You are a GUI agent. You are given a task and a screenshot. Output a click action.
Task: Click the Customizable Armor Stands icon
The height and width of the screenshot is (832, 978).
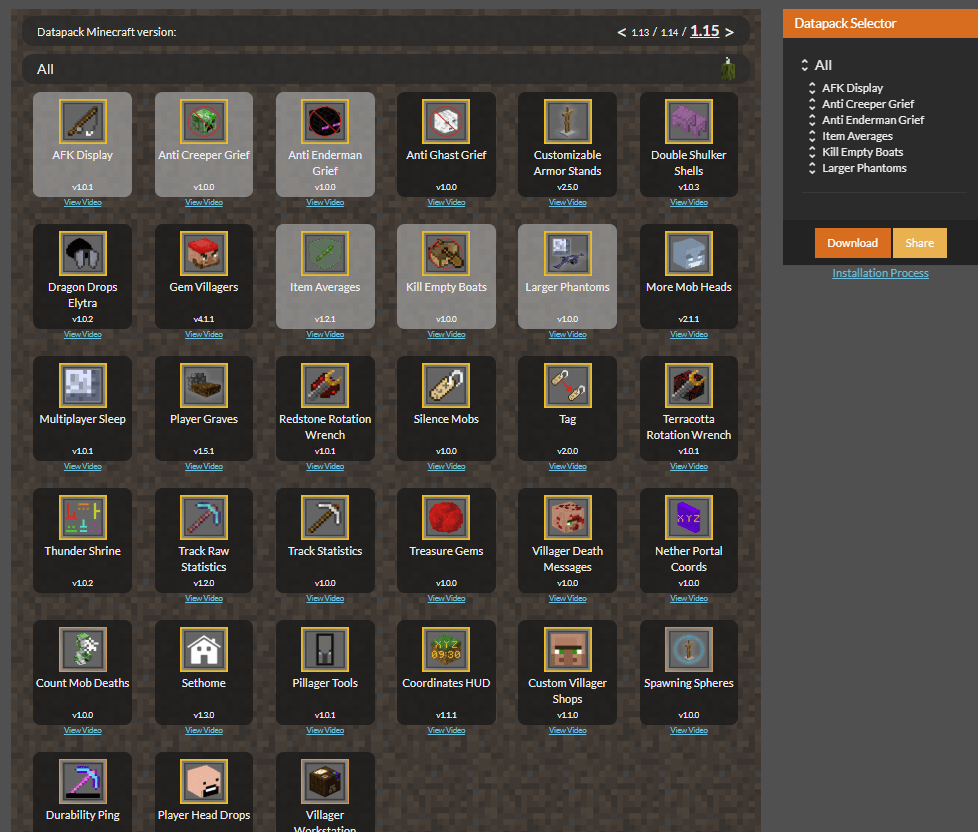(568, 122)
